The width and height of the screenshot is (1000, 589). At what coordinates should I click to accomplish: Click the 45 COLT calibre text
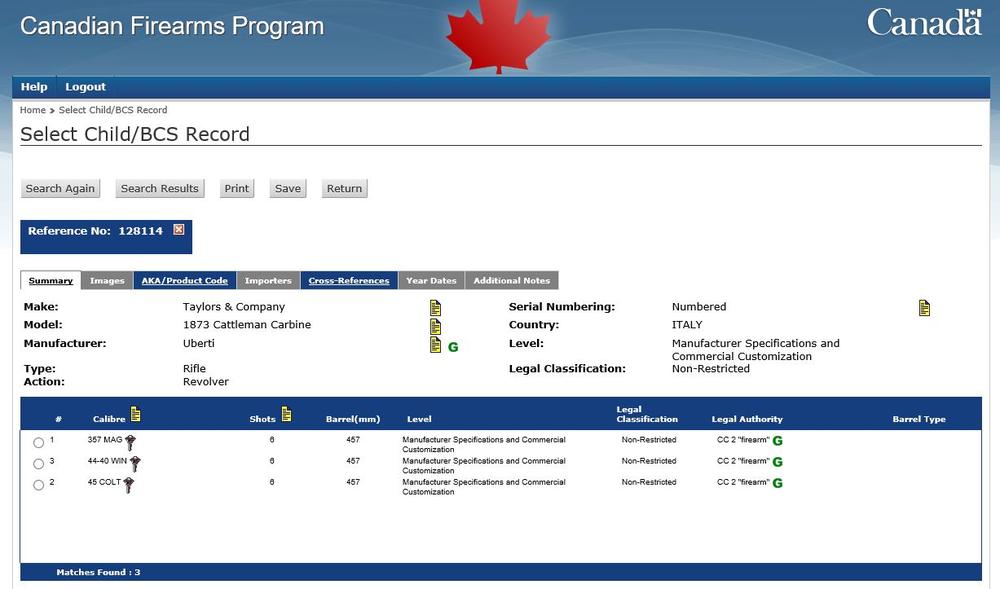[104, 483]
